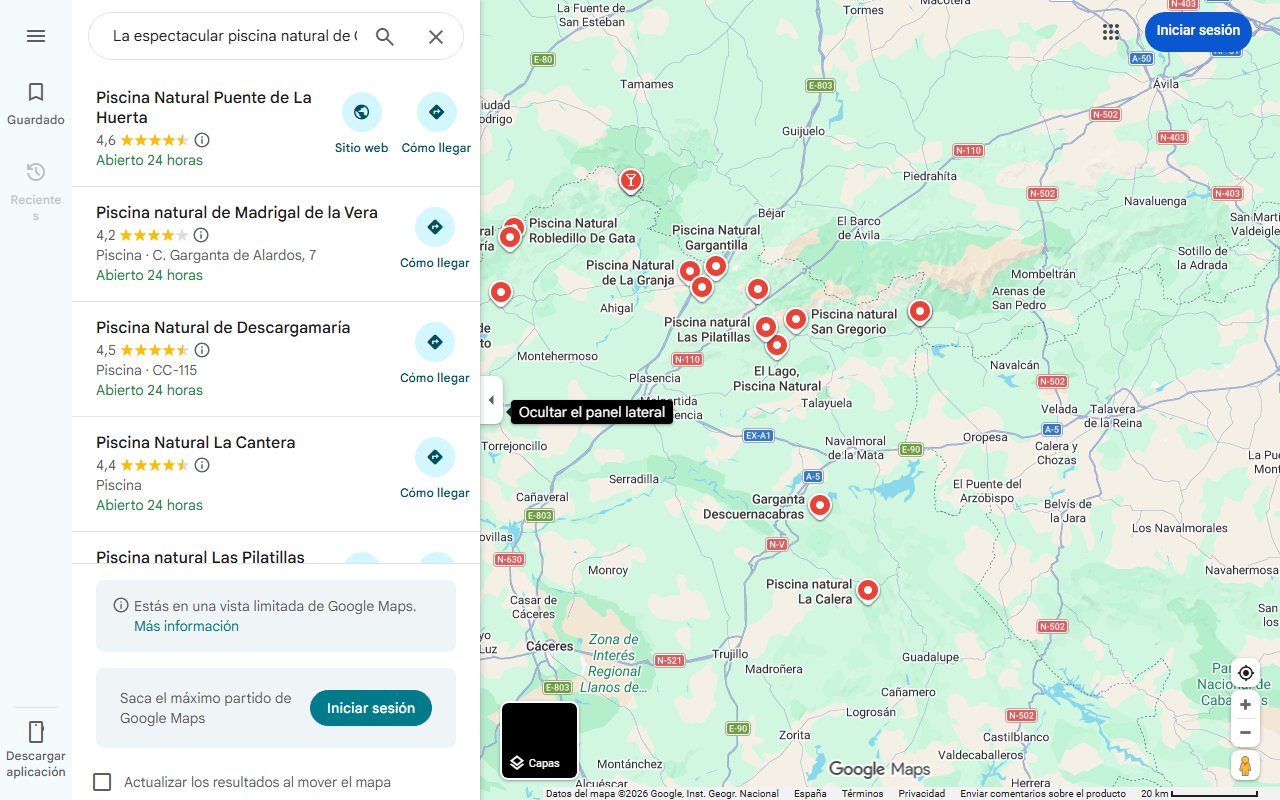Open the Recientes tab
1280x800 pixels.
[x=36, y=190]
